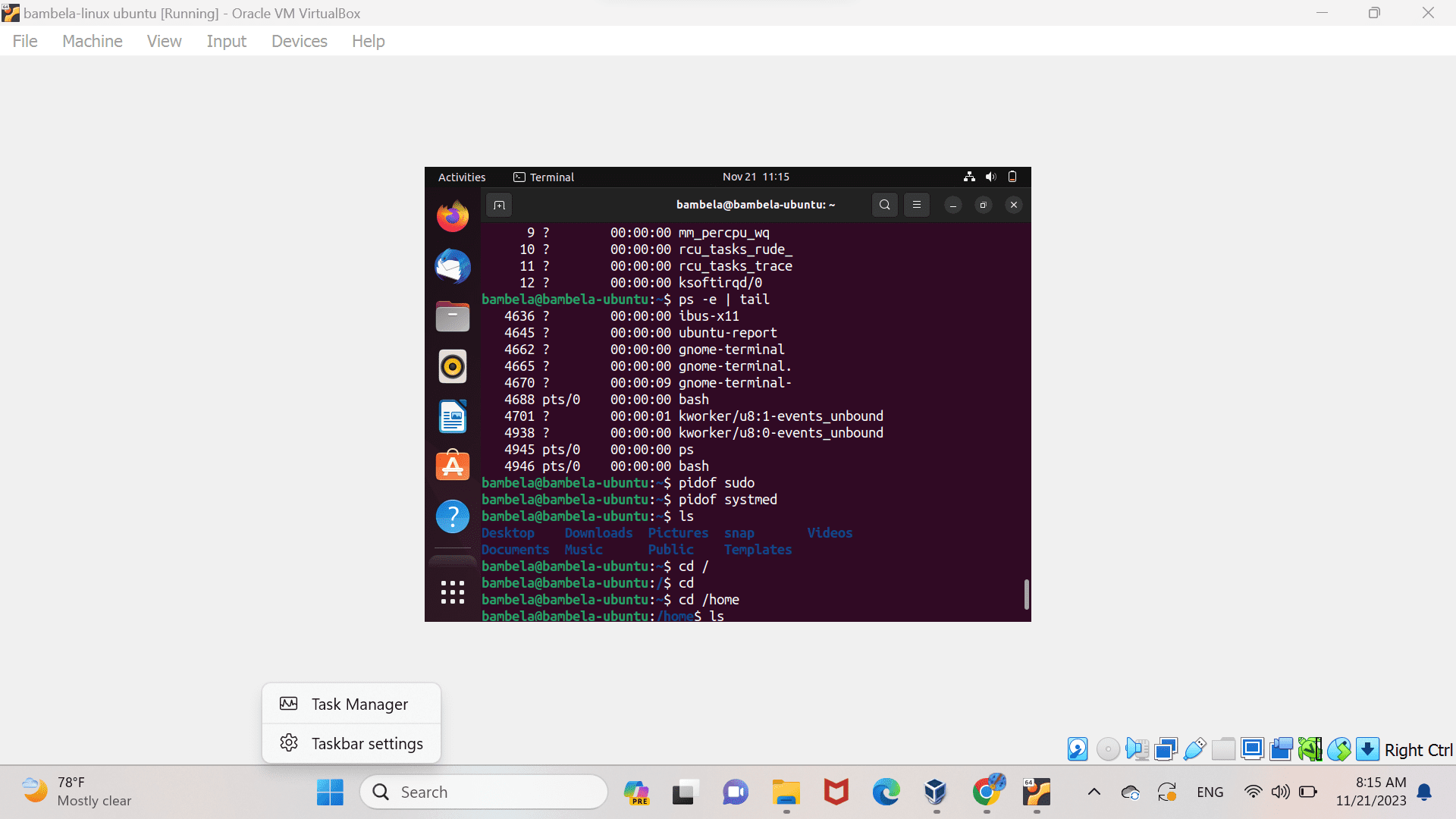Open the Help menu
Screen dimensions: 1456x819
click(369, 41)
